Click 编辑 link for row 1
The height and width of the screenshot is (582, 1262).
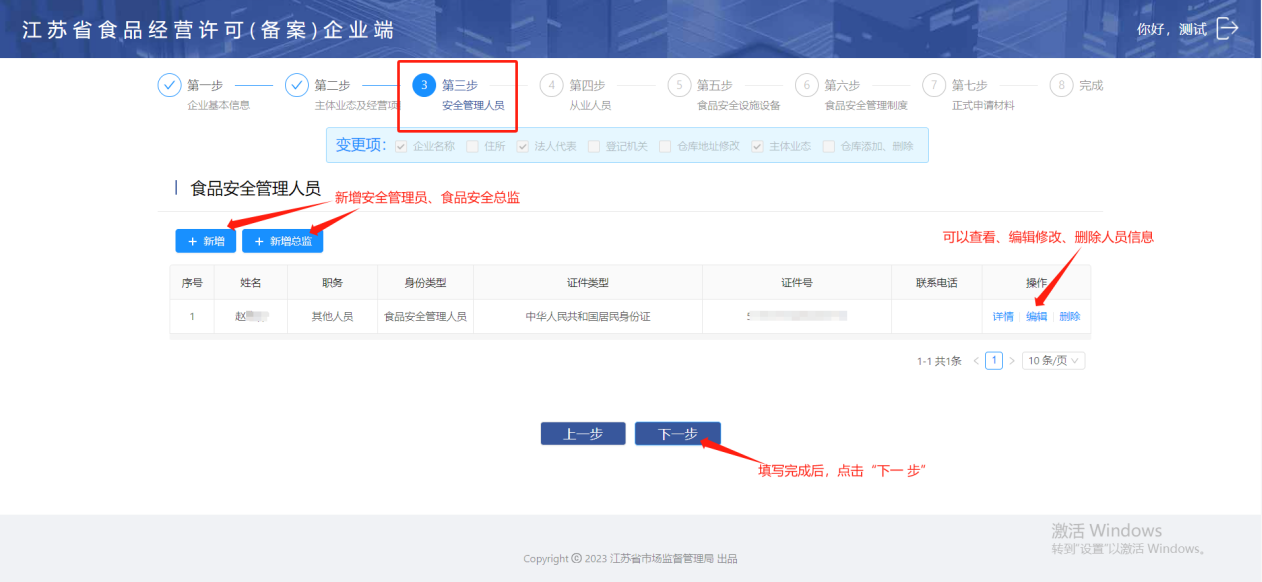click(x=1036, y=317)
